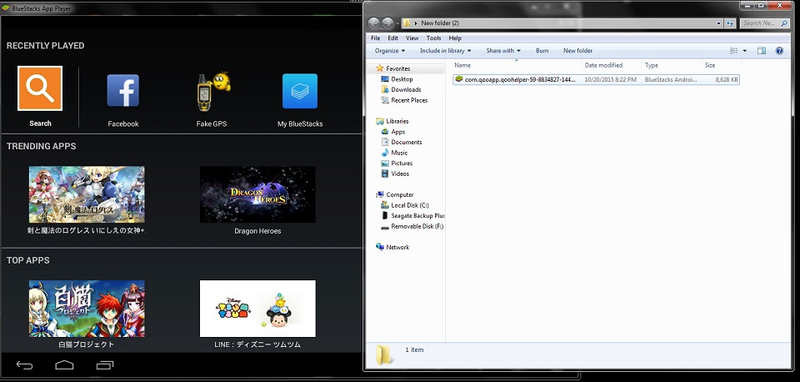Select Libraries in the navigation pane
The width and height of the screenshot is (800, 382).
click(392, 121)
